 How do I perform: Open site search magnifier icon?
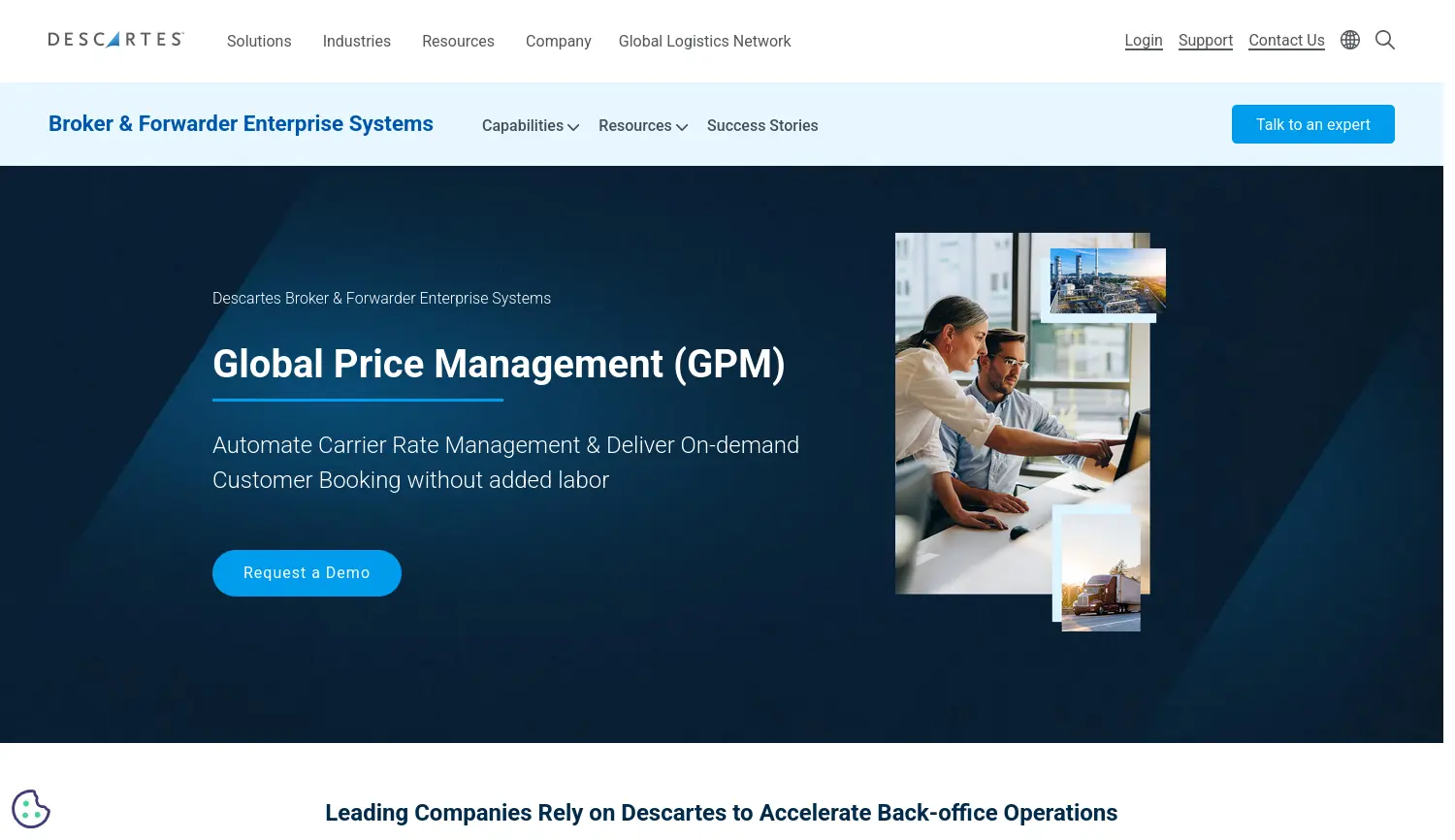pos(1385,40)
